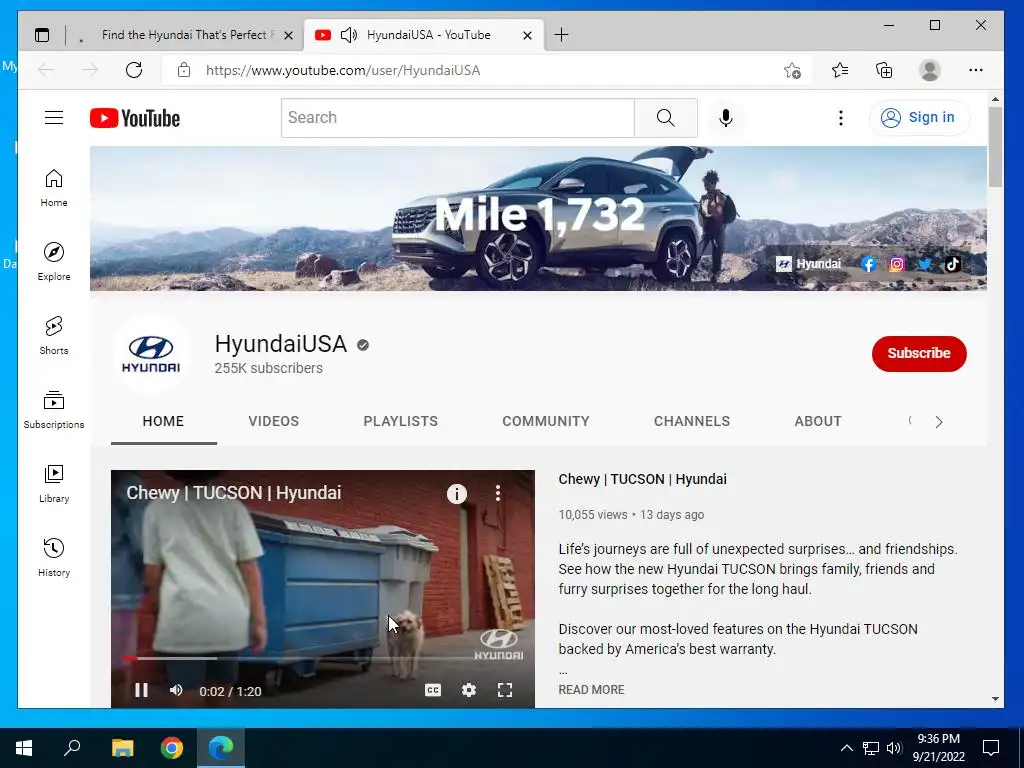
Task: Switch to the COMMUNITY tab
Action: 546,421
